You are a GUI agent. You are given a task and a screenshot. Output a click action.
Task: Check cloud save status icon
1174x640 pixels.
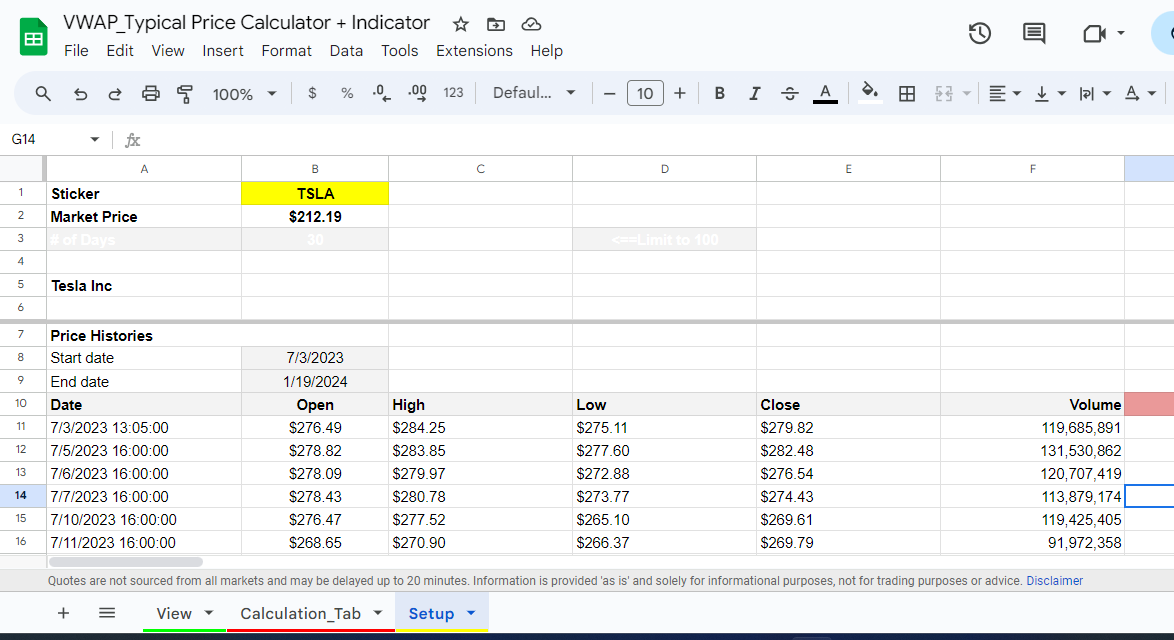[x=531, y=25]
